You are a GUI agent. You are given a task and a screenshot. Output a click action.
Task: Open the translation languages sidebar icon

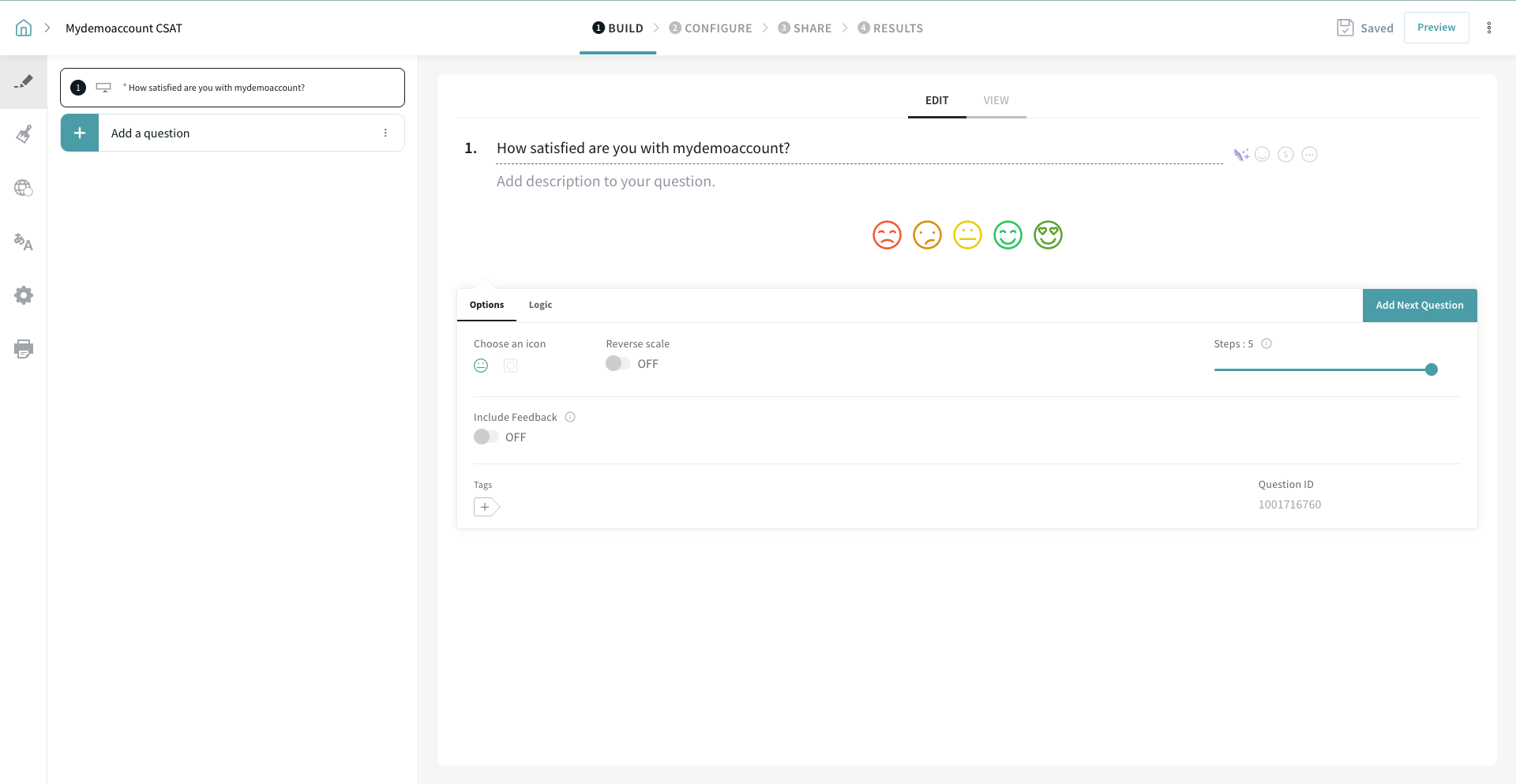[x=24, y=242]
